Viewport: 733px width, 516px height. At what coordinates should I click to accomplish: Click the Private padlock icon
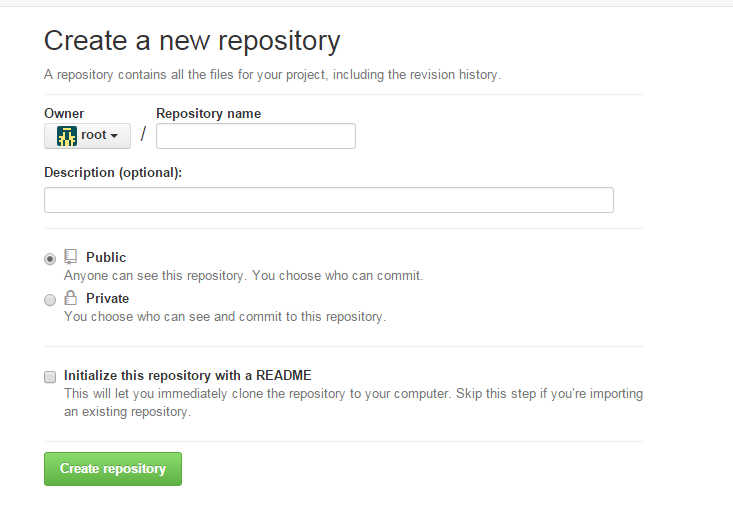(x=71, y=298)
